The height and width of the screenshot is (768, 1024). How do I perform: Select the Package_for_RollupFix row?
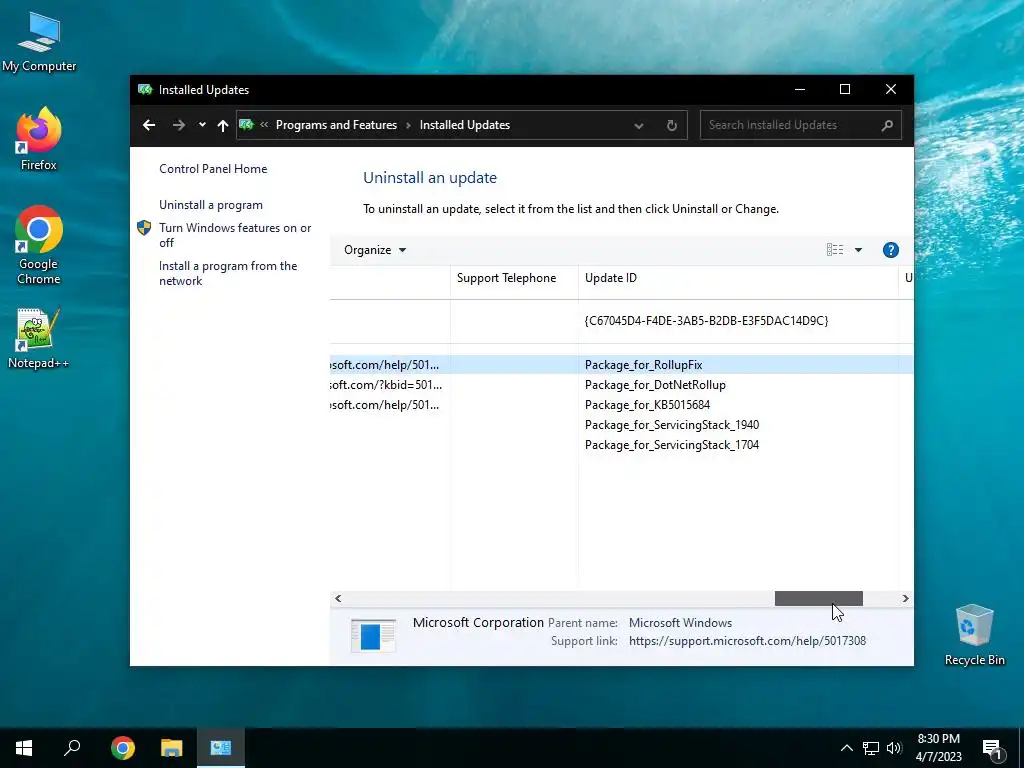(621, 364)
